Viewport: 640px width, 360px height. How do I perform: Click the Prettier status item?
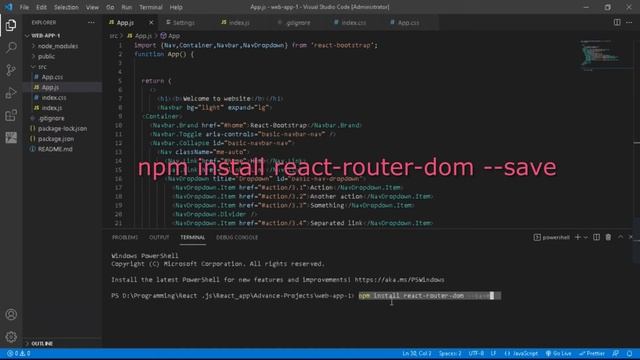pos(592,353)
